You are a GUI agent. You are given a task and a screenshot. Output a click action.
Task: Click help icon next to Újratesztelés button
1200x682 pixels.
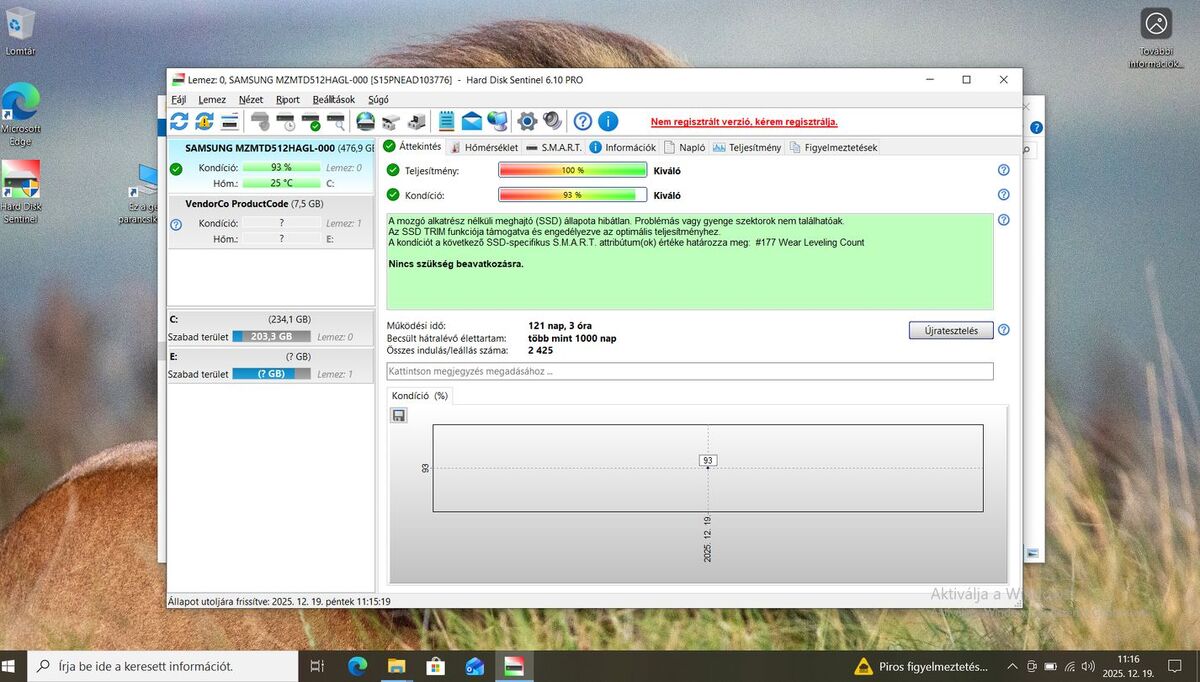(x=1004, y=330)
